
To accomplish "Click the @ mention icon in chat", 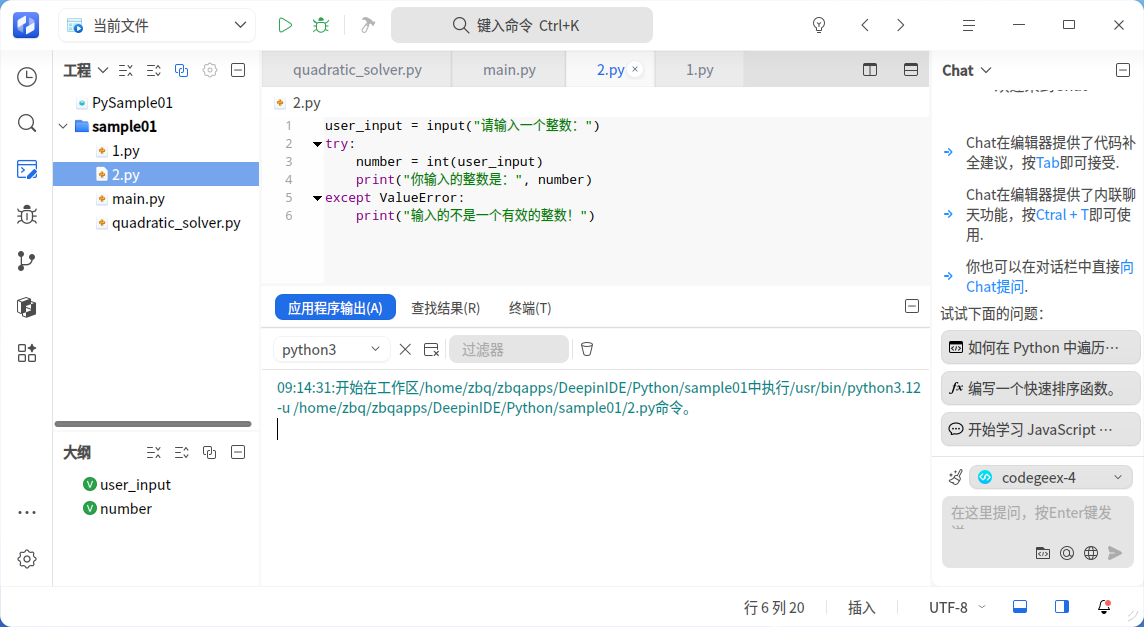I will tap(1067, 553).
